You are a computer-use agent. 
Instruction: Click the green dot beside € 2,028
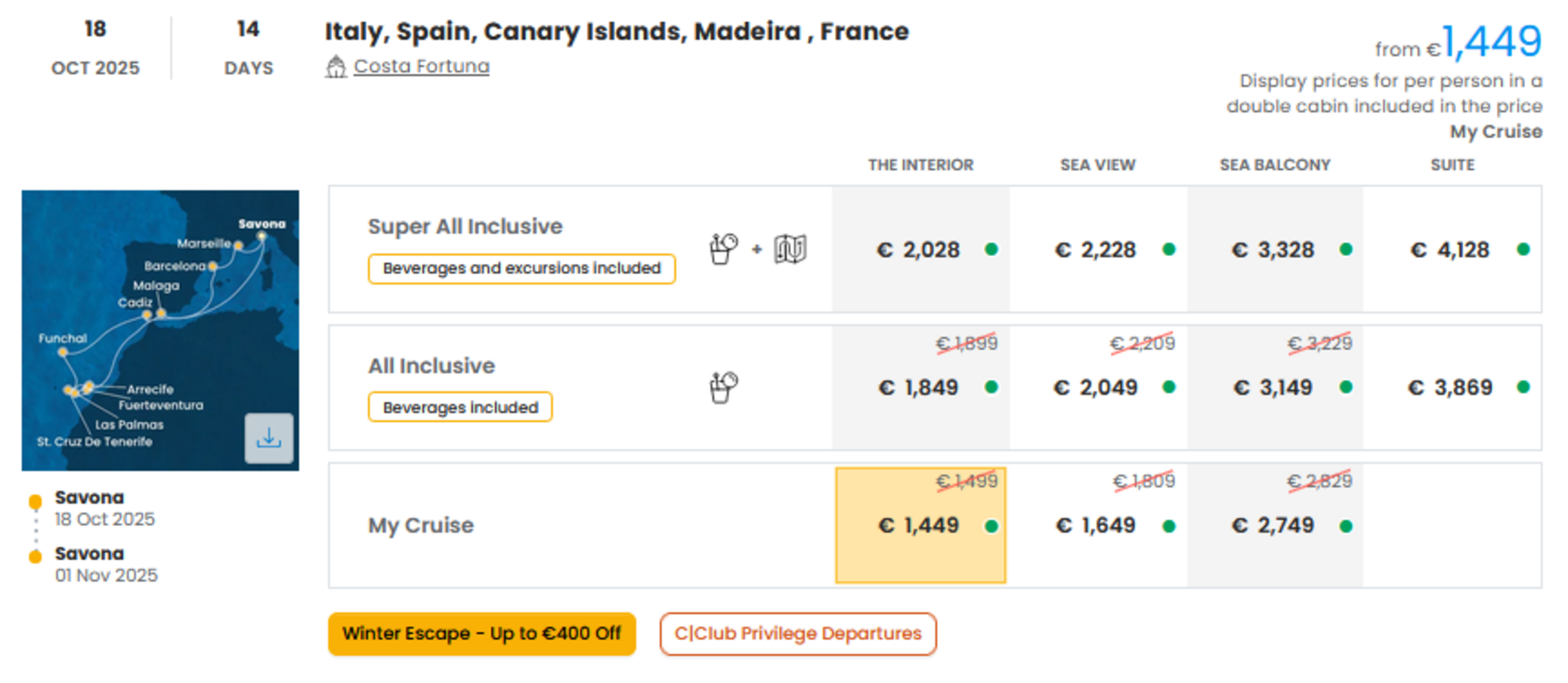tap(992, 249)
